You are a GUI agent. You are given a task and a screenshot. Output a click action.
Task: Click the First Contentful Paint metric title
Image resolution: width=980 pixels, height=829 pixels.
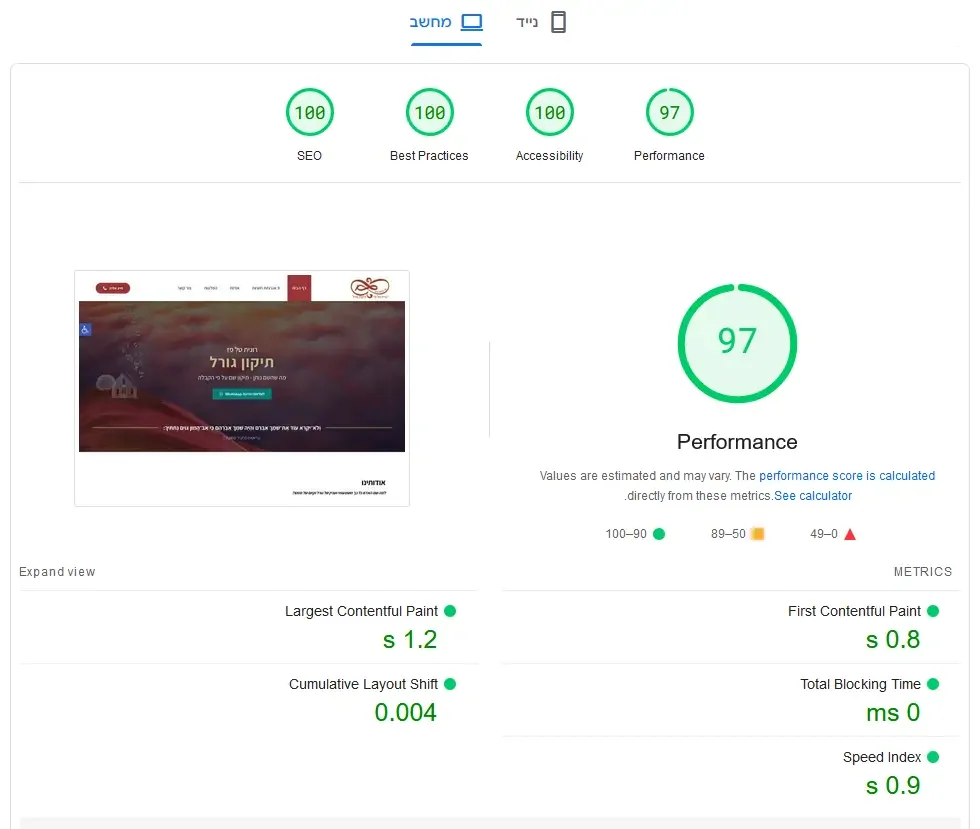[x=854, y=611]
